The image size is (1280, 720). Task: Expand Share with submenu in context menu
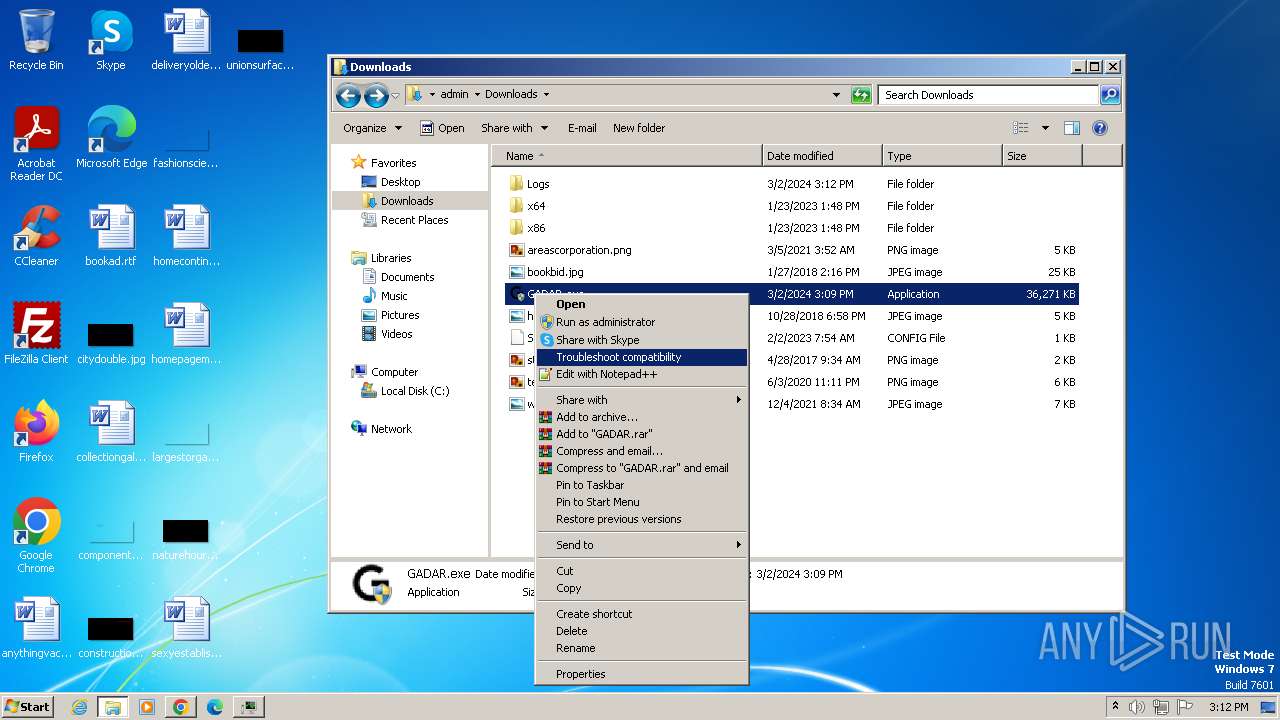642,400
